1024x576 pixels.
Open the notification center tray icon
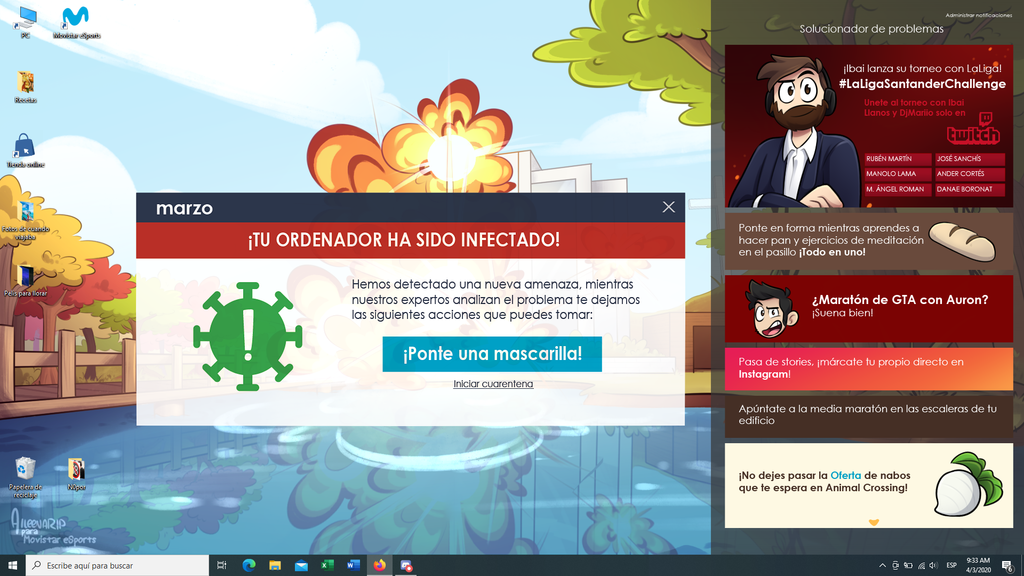coord(1008,566)
